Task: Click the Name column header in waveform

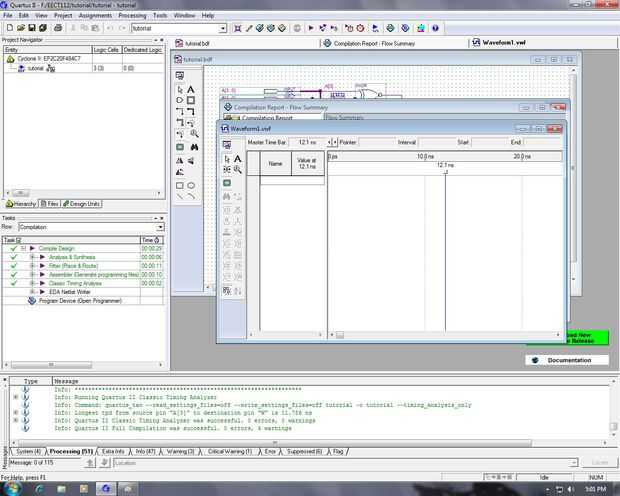Action: [275, 163]
